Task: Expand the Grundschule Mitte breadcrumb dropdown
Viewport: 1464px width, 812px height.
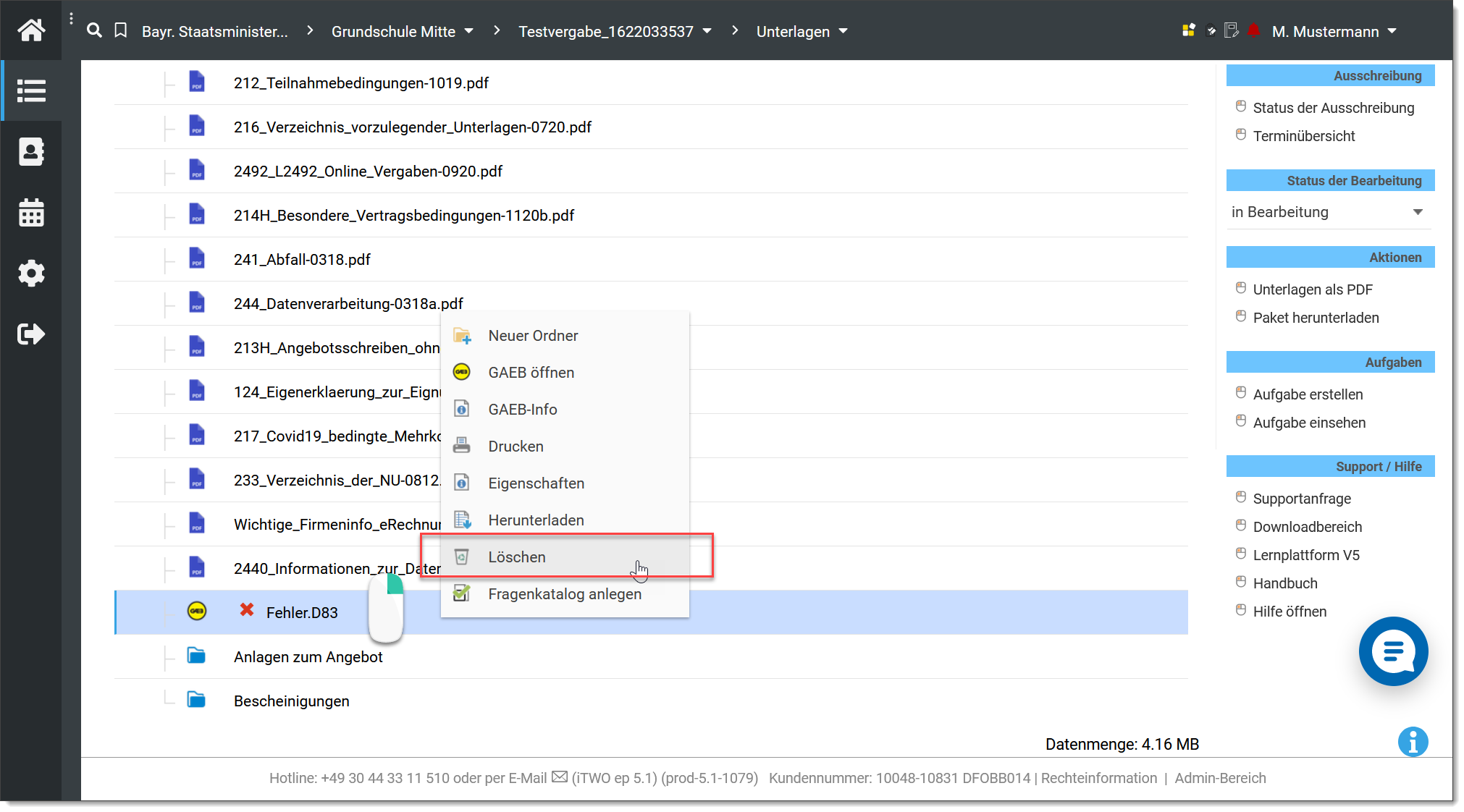Action: (469, 31)
